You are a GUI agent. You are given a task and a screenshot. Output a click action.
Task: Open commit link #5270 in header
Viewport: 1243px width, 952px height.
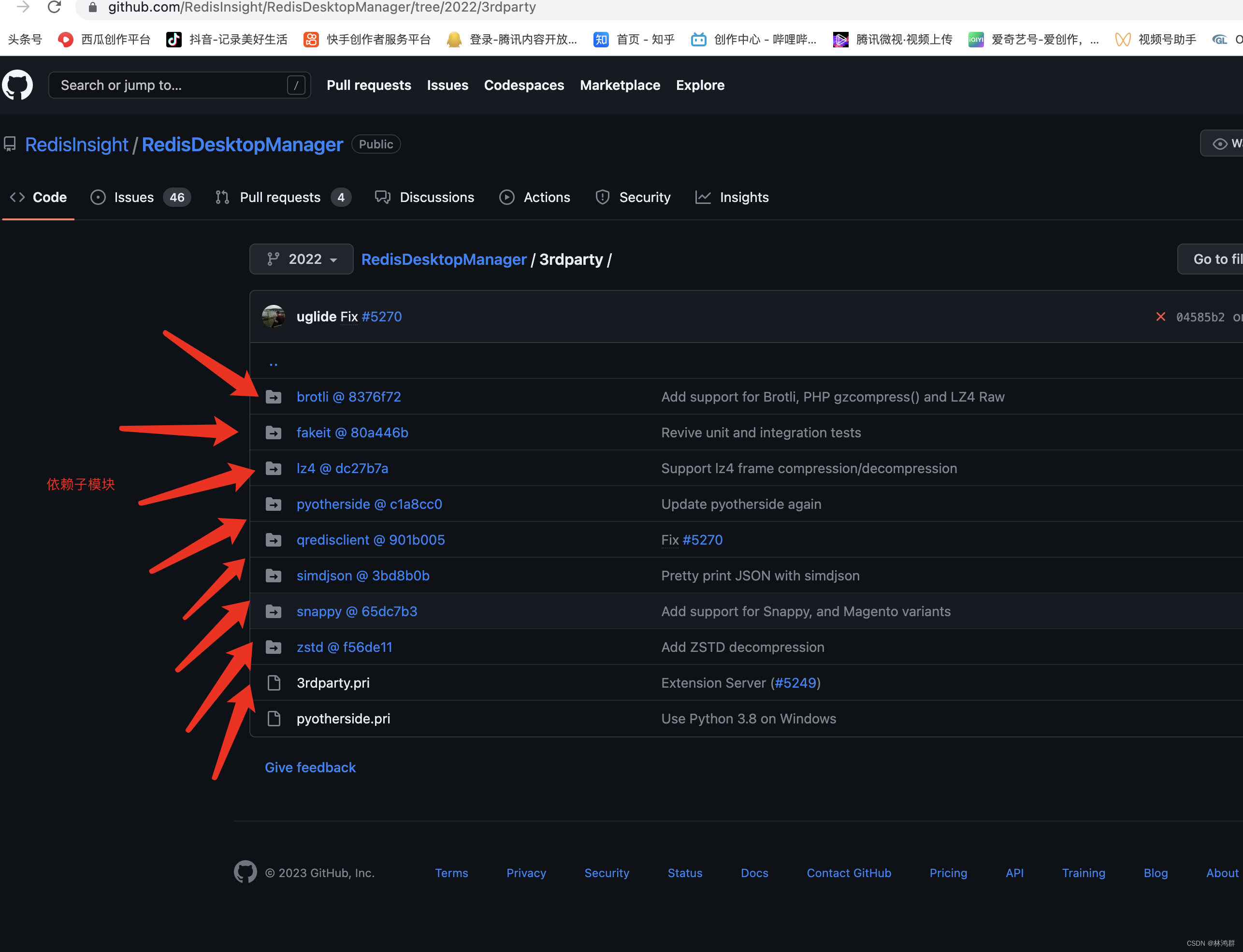click(x=382, y=316)
